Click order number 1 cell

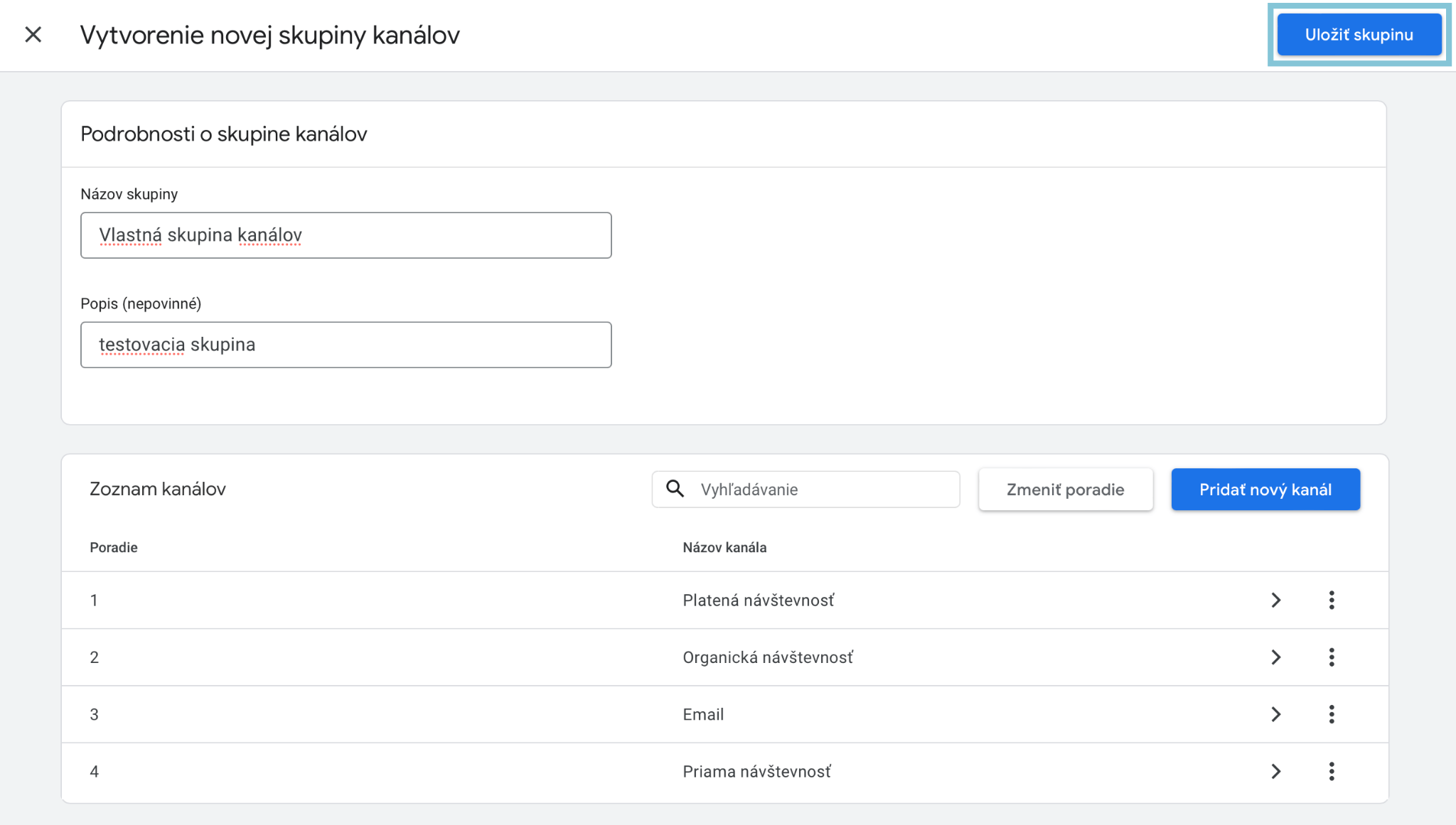[x=94, y=600]
